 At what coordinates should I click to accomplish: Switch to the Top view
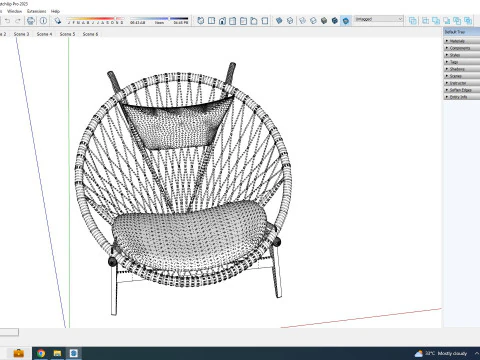tap(211, 21)
